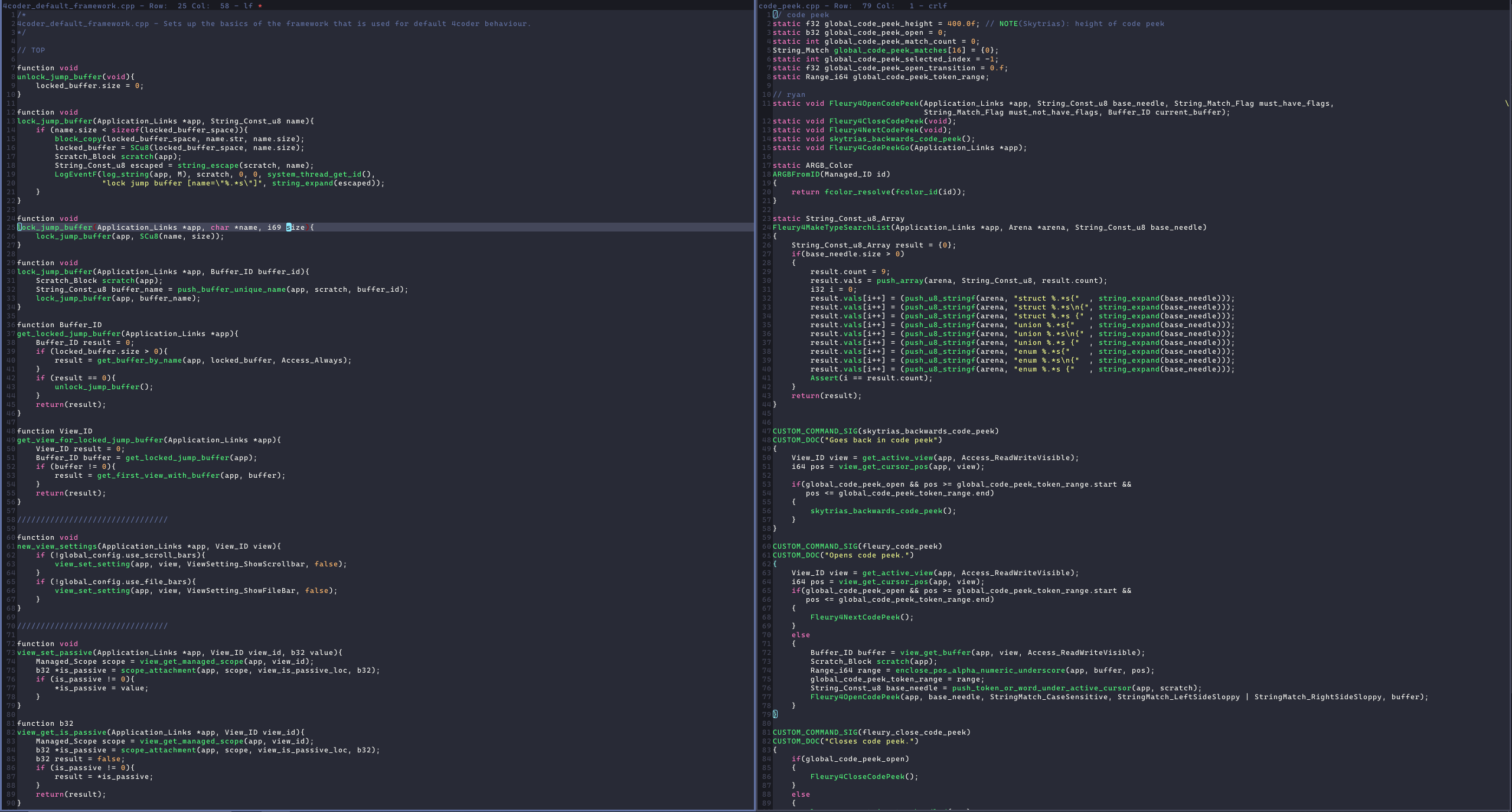Click 'StringMatch_RightSideSloppy' flag
The width and height of the screenshot is (1512, 812).
1318,697
